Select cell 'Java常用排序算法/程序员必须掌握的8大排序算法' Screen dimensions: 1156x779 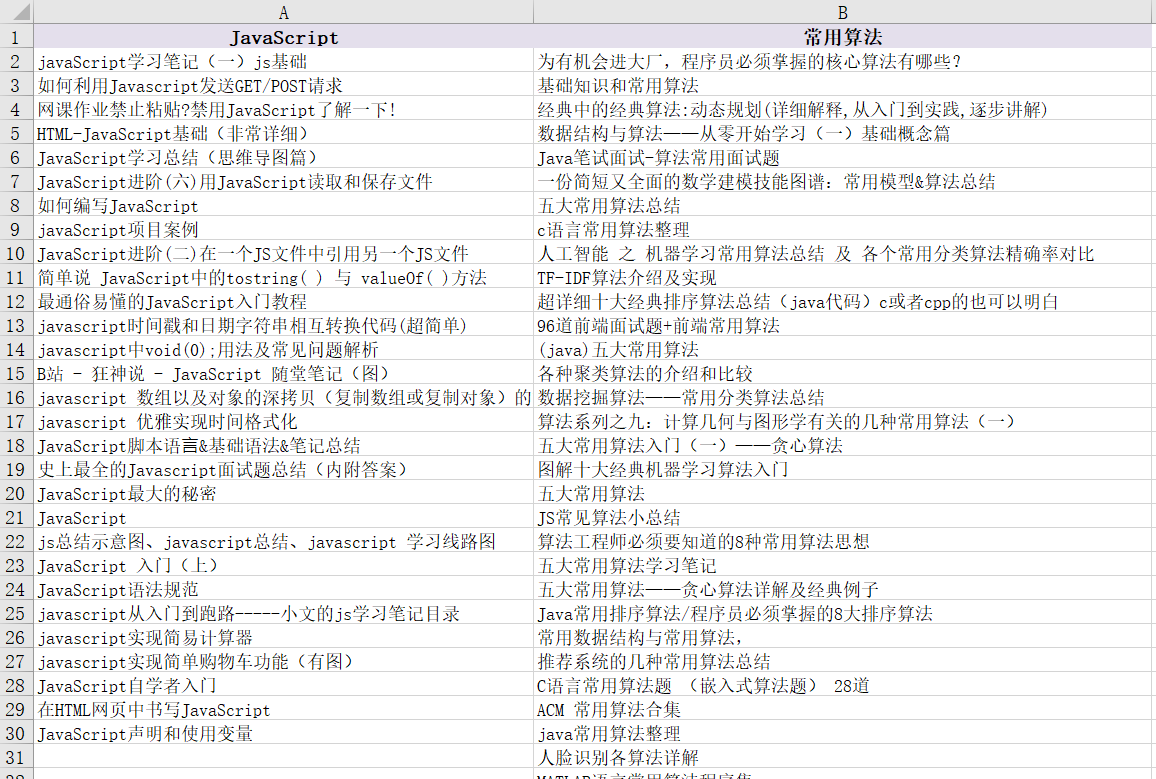pyautogui.click(x=843, y=613)
